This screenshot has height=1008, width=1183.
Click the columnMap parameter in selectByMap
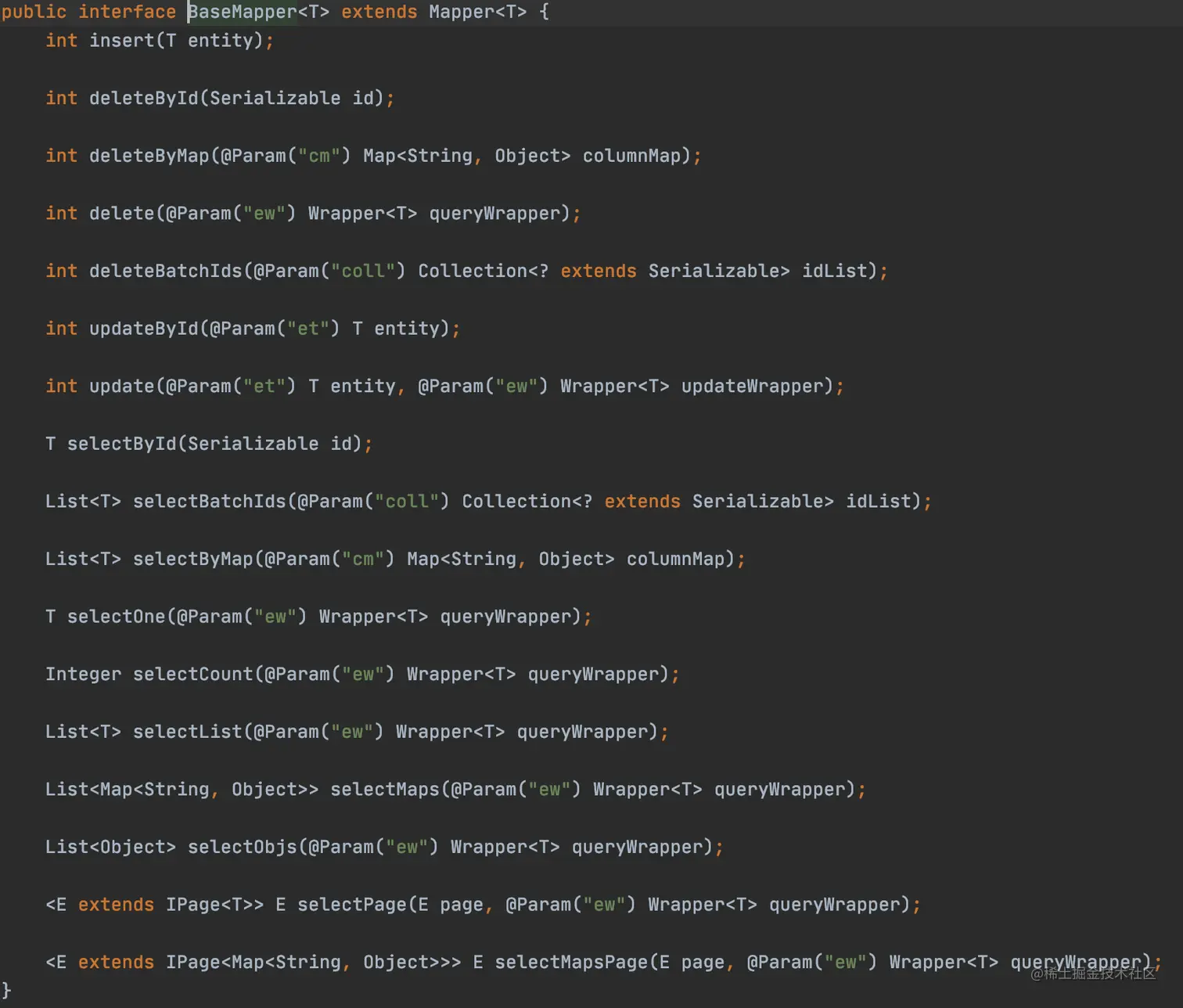tap(675, 559)
